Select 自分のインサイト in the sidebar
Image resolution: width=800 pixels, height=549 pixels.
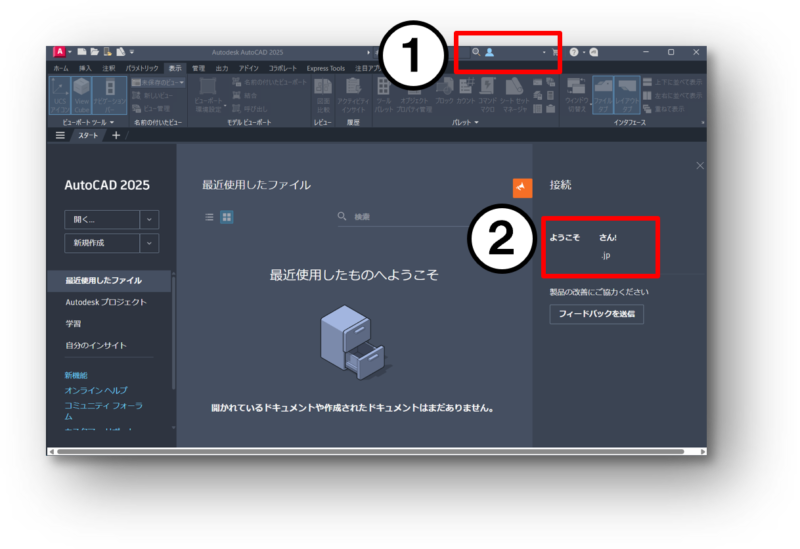pos(95,345)
